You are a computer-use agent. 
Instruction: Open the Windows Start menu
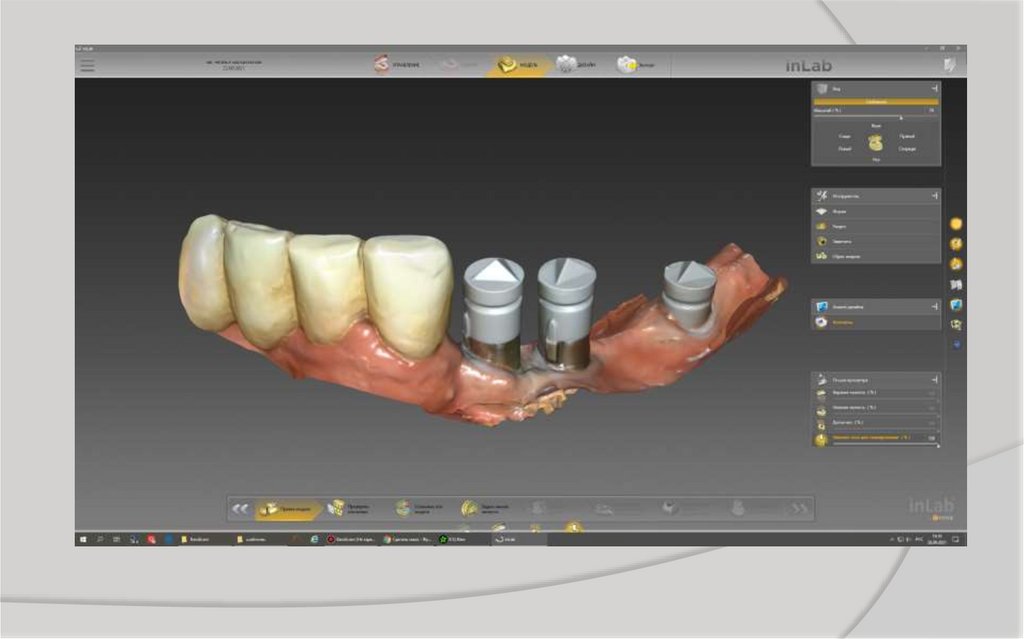[x=82, y=539]
